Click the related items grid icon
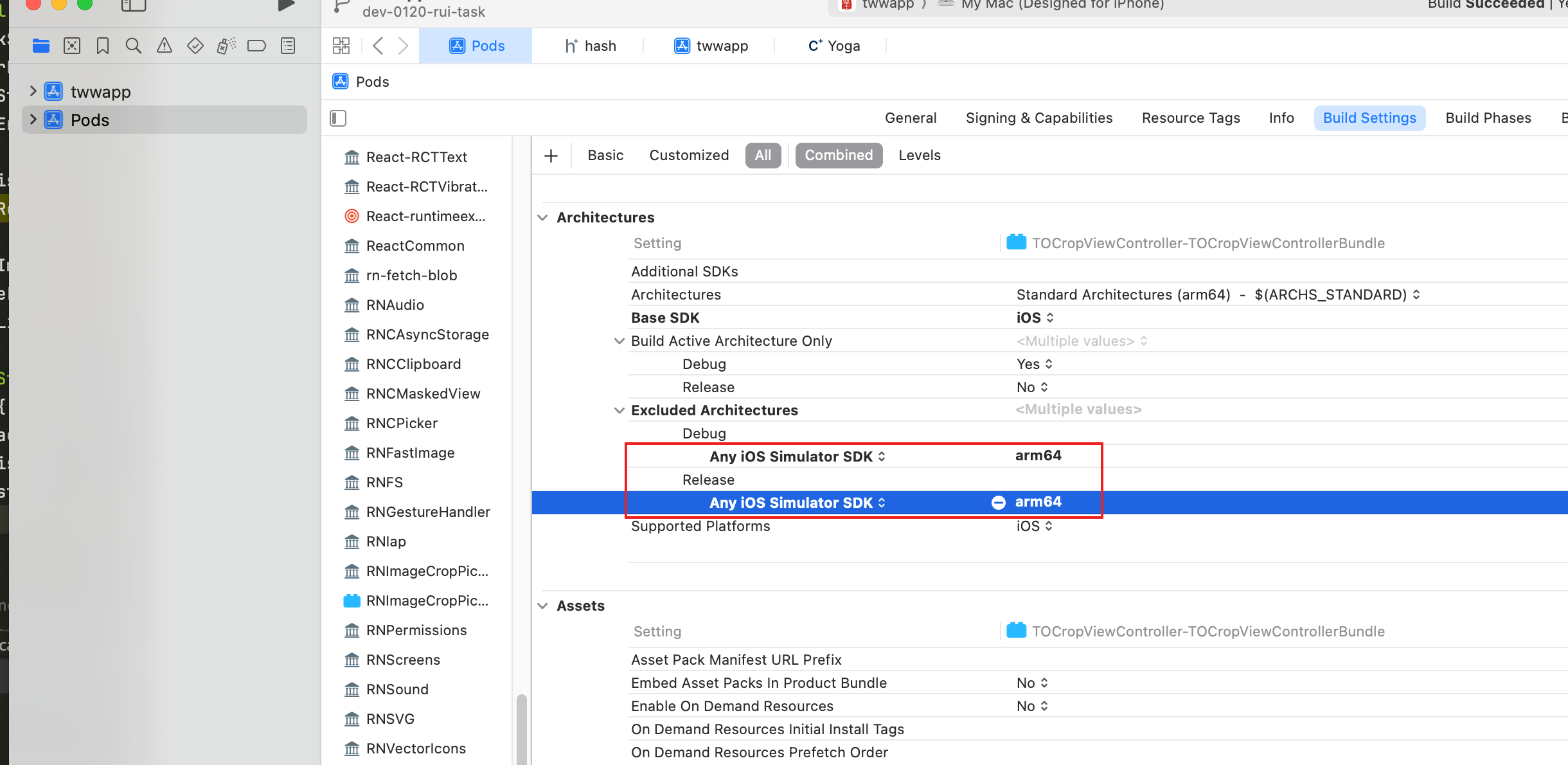 (x=341, y=46)
